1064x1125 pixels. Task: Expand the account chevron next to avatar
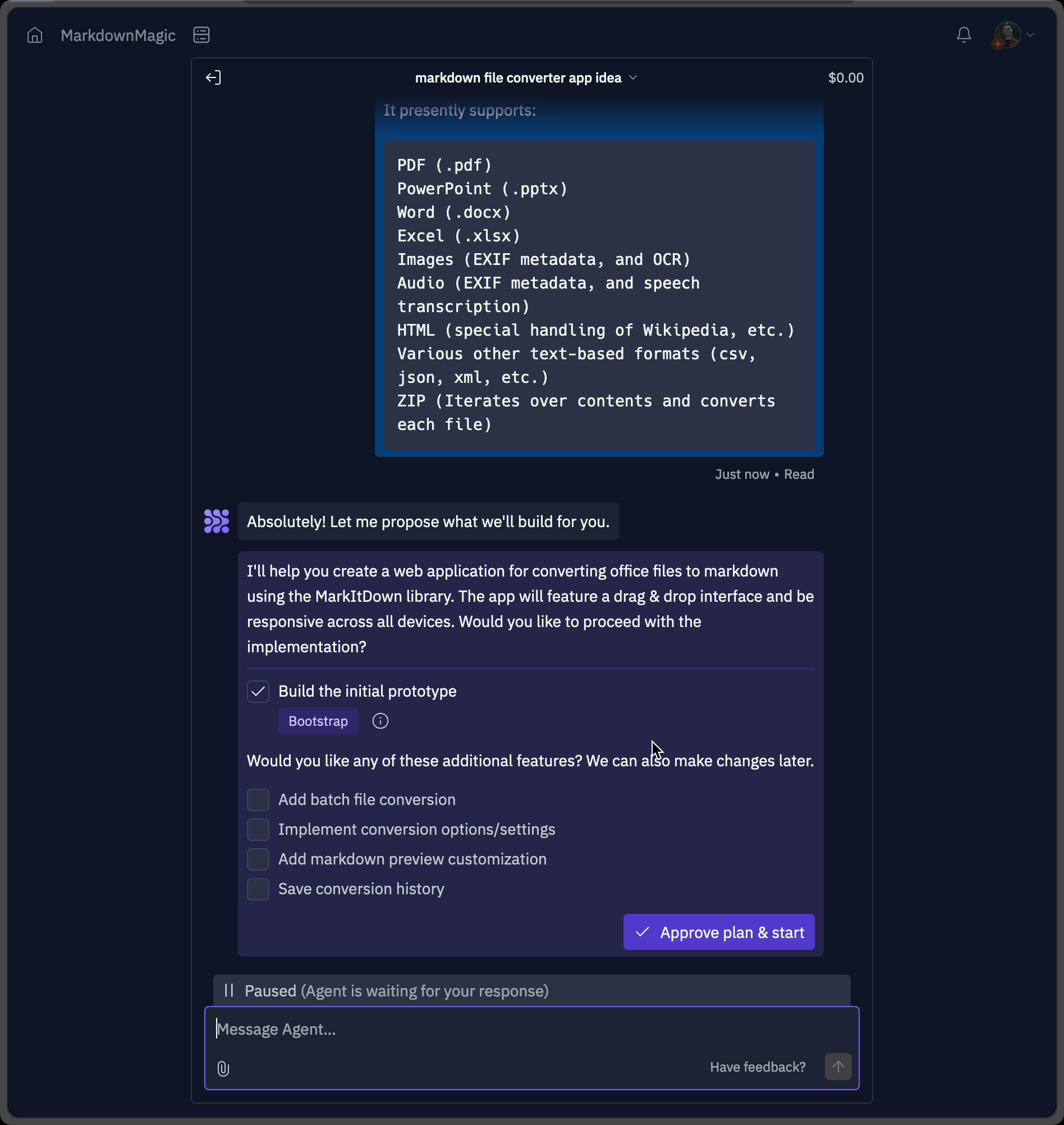click(1030, 35)
